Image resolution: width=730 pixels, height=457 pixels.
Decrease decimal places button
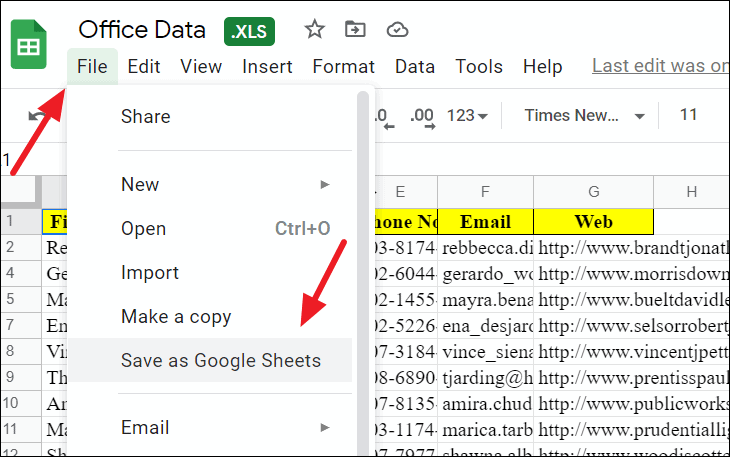click(385, 117)
